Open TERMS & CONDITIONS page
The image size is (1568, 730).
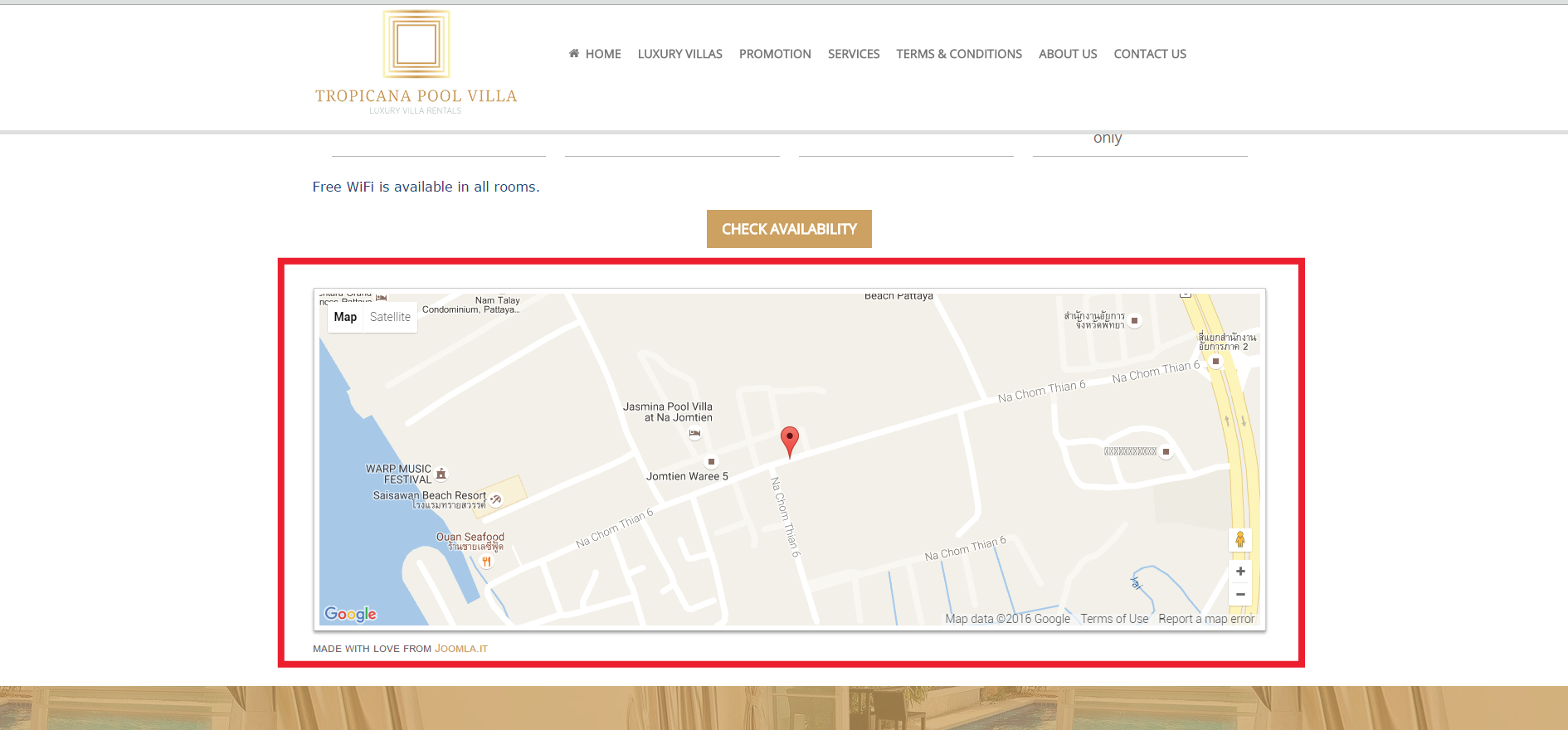[x=959, y=54]
